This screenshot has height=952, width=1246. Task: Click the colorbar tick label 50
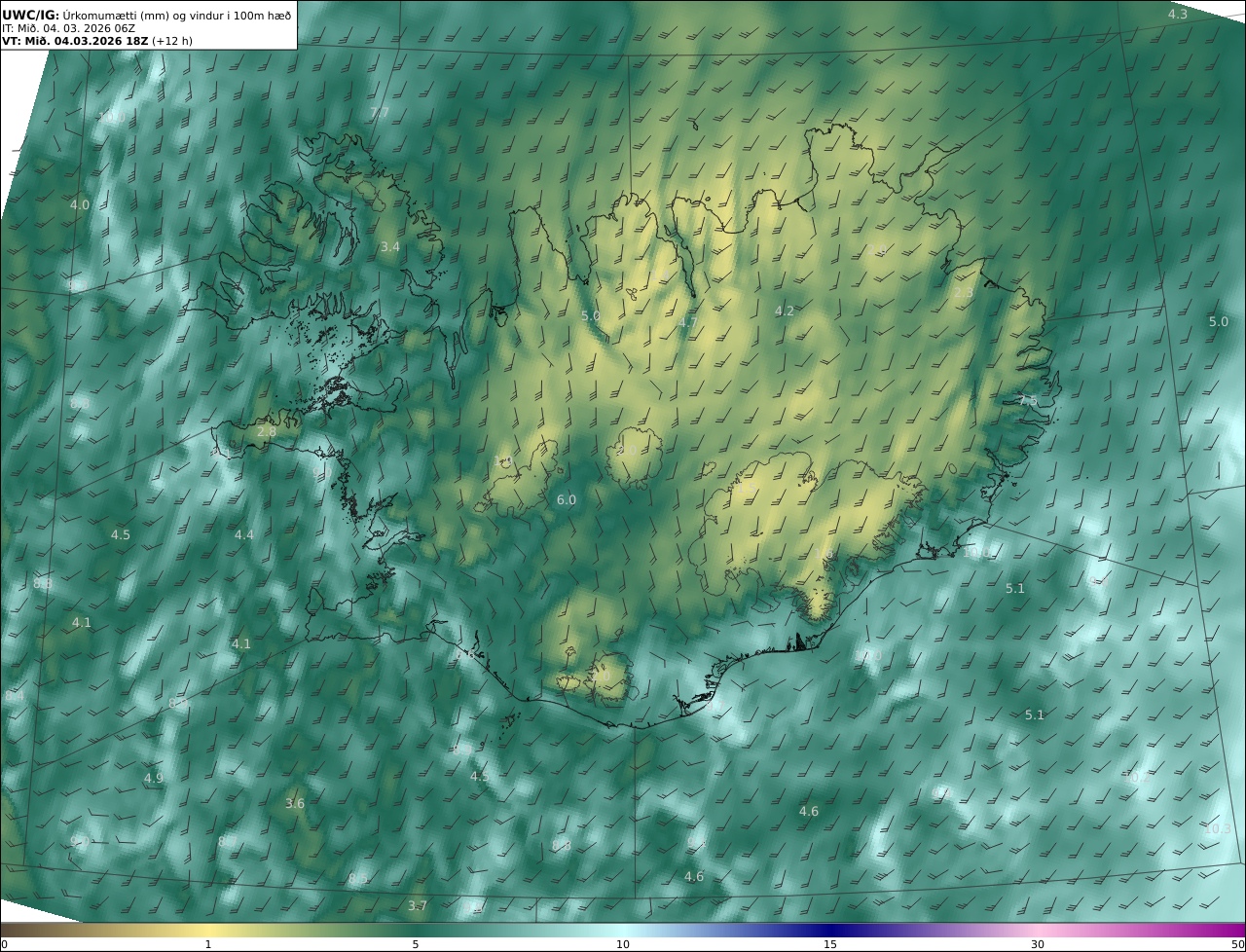[x=1237, y=944]
